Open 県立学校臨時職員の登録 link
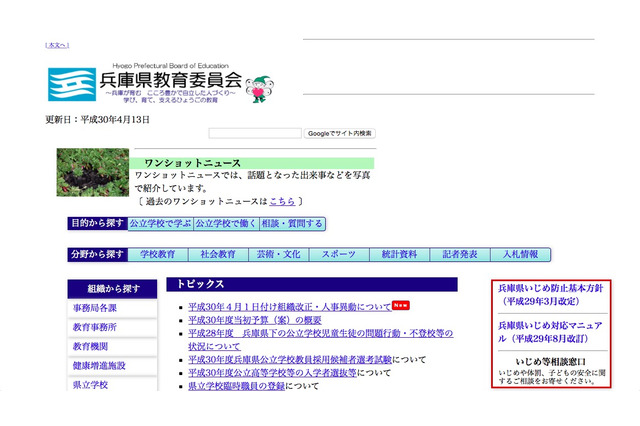This screenshot has width=640, height=426. pyautogui.click(x=236, y=386)
